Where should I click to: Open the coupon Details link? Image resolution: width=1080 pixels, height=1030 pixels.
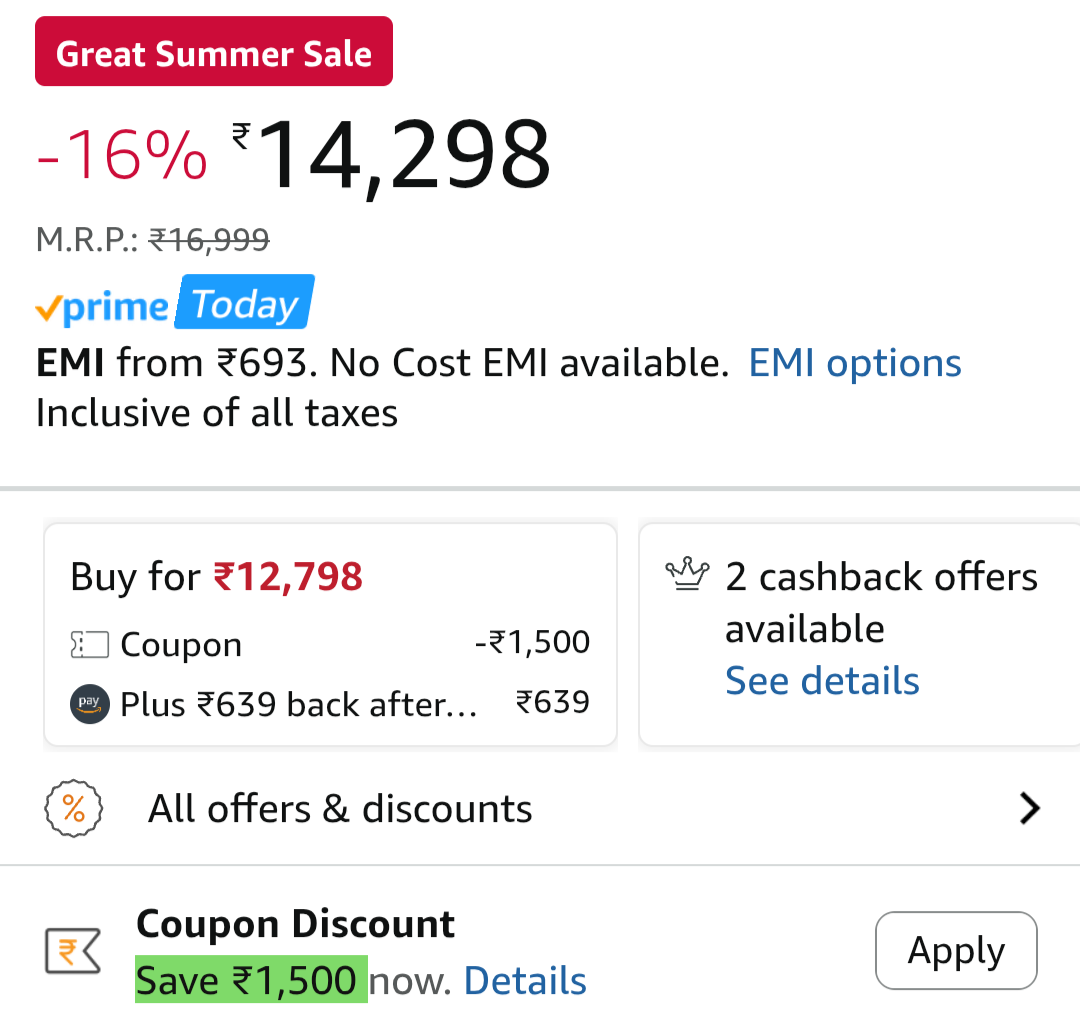tap(524, 981)
